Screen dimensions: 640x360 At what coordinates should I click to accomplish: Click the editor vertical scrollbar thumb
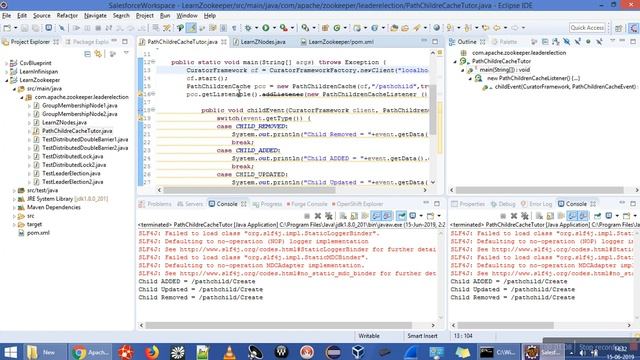pyautogui.click(x=433, y=109)
